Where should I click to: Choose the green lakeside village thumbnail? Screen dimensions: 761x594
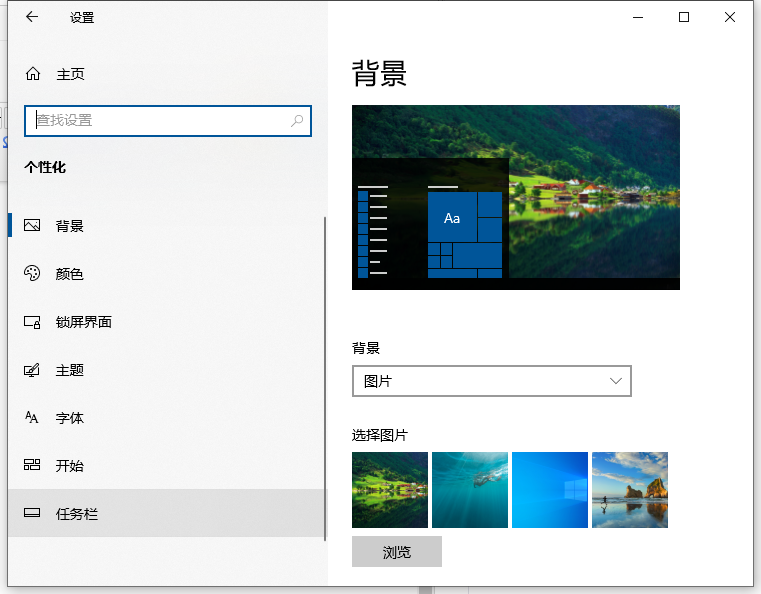click(390, 490)
